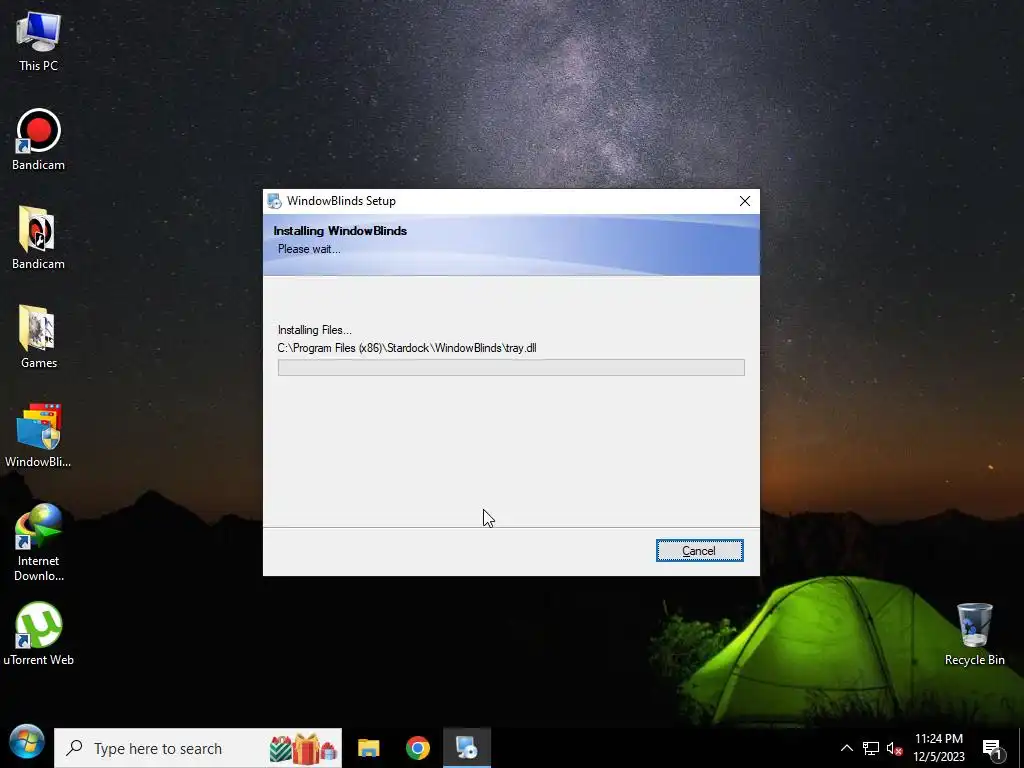This screenshot has width=1024, height=768.
Task: Switch to the setup installer taskbar item
Action: [467, 748]
